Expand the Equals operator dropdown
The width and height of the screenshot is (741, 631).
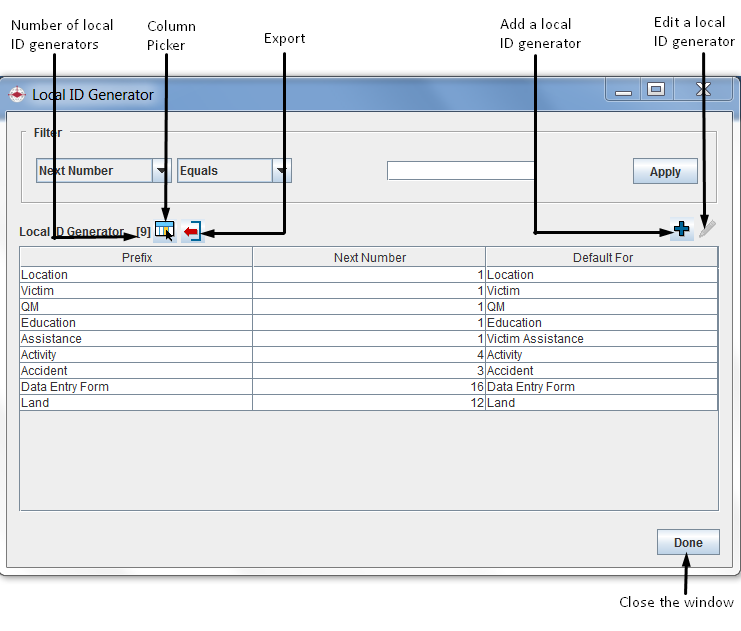tap(282, 171)
